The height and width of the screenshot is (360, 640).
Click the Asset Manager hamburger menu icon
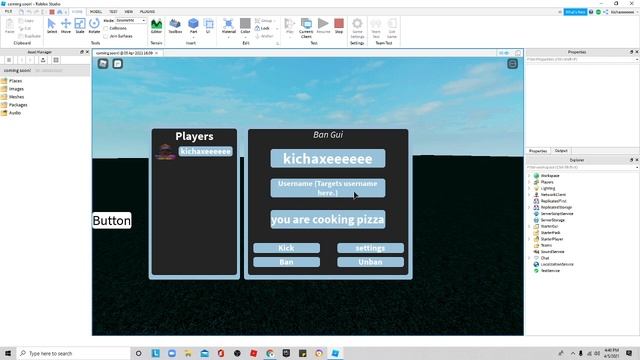coord(9,60)
